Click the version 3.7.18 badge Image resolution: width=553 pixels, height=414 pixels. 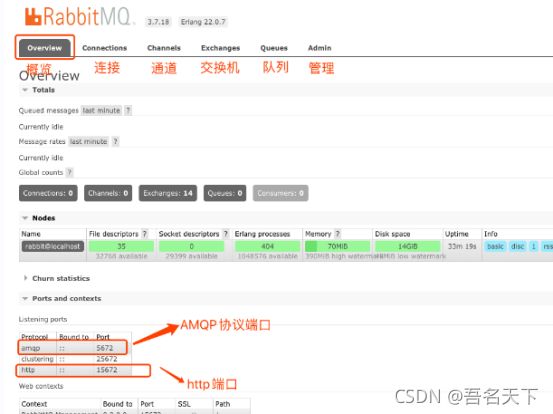click(158, 22)
